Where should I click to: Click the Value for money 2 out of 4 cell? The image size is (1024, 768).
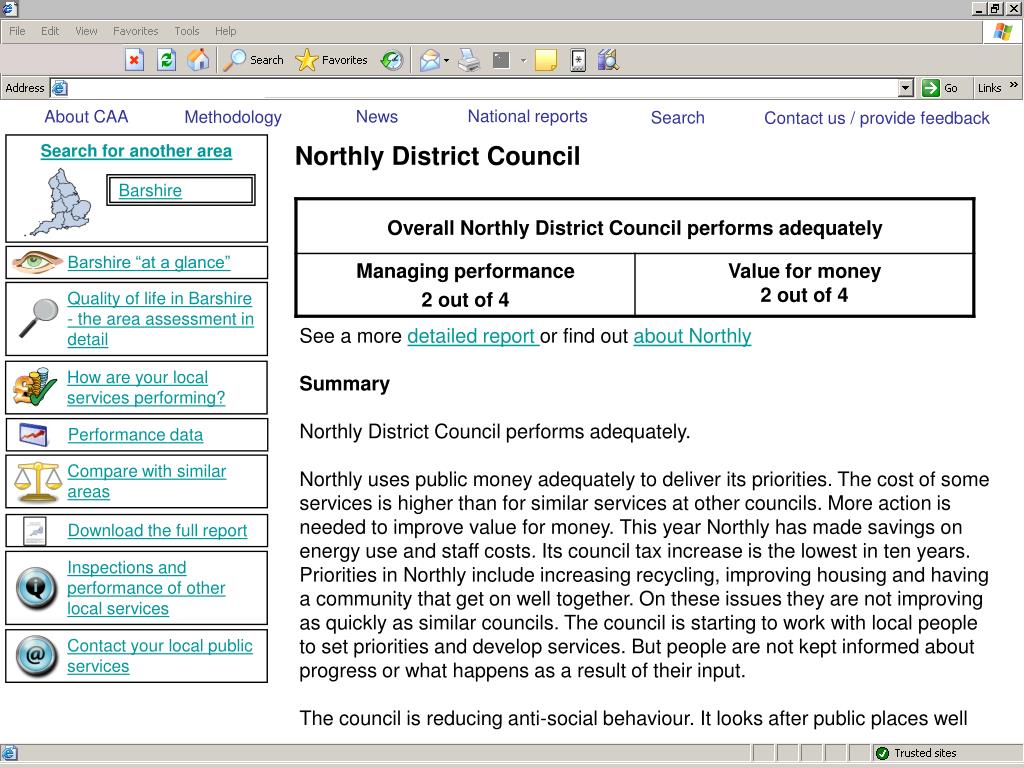805,283
